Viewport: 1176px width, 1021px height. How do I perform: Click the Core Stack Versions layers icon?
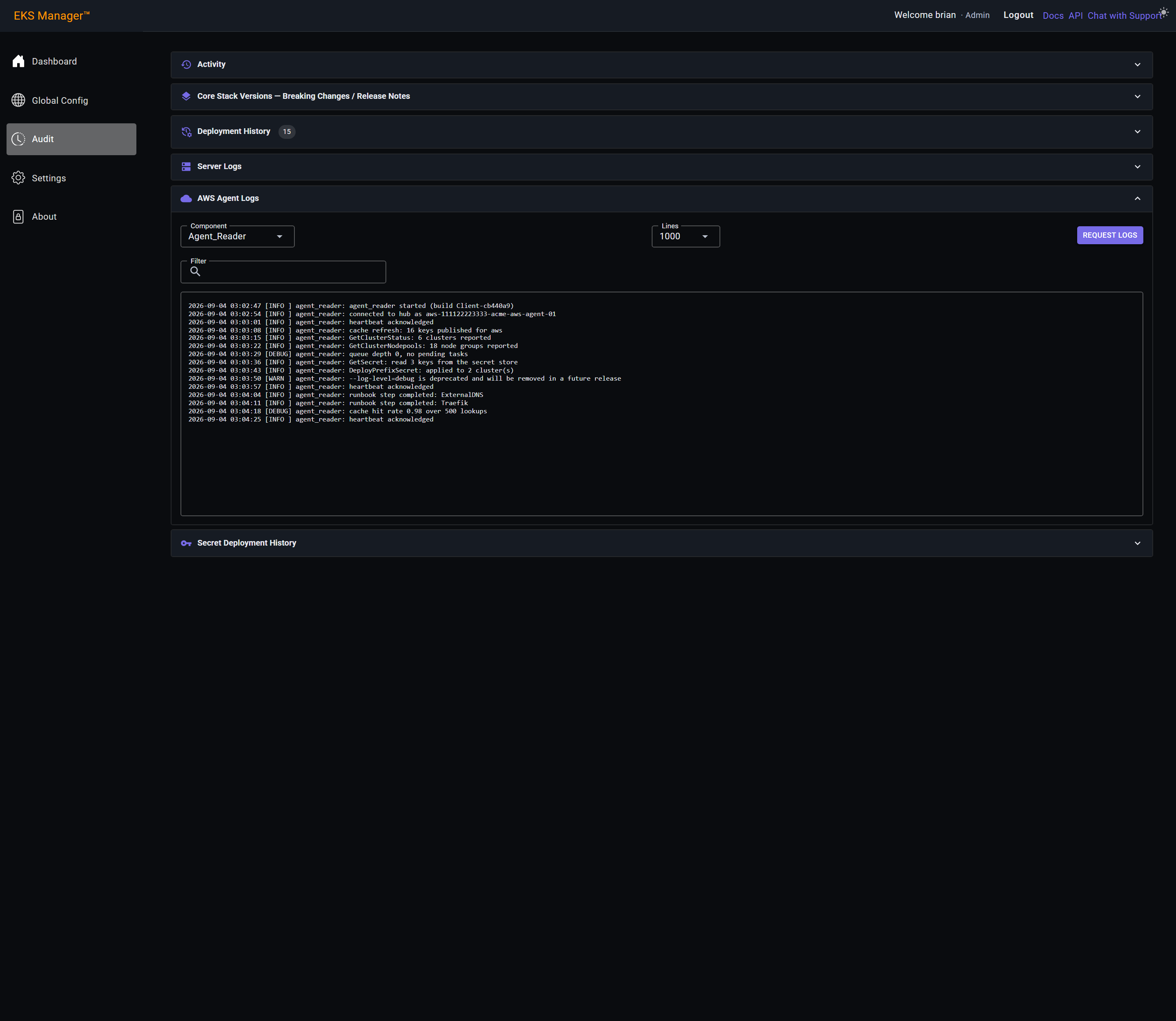point(186,96)
